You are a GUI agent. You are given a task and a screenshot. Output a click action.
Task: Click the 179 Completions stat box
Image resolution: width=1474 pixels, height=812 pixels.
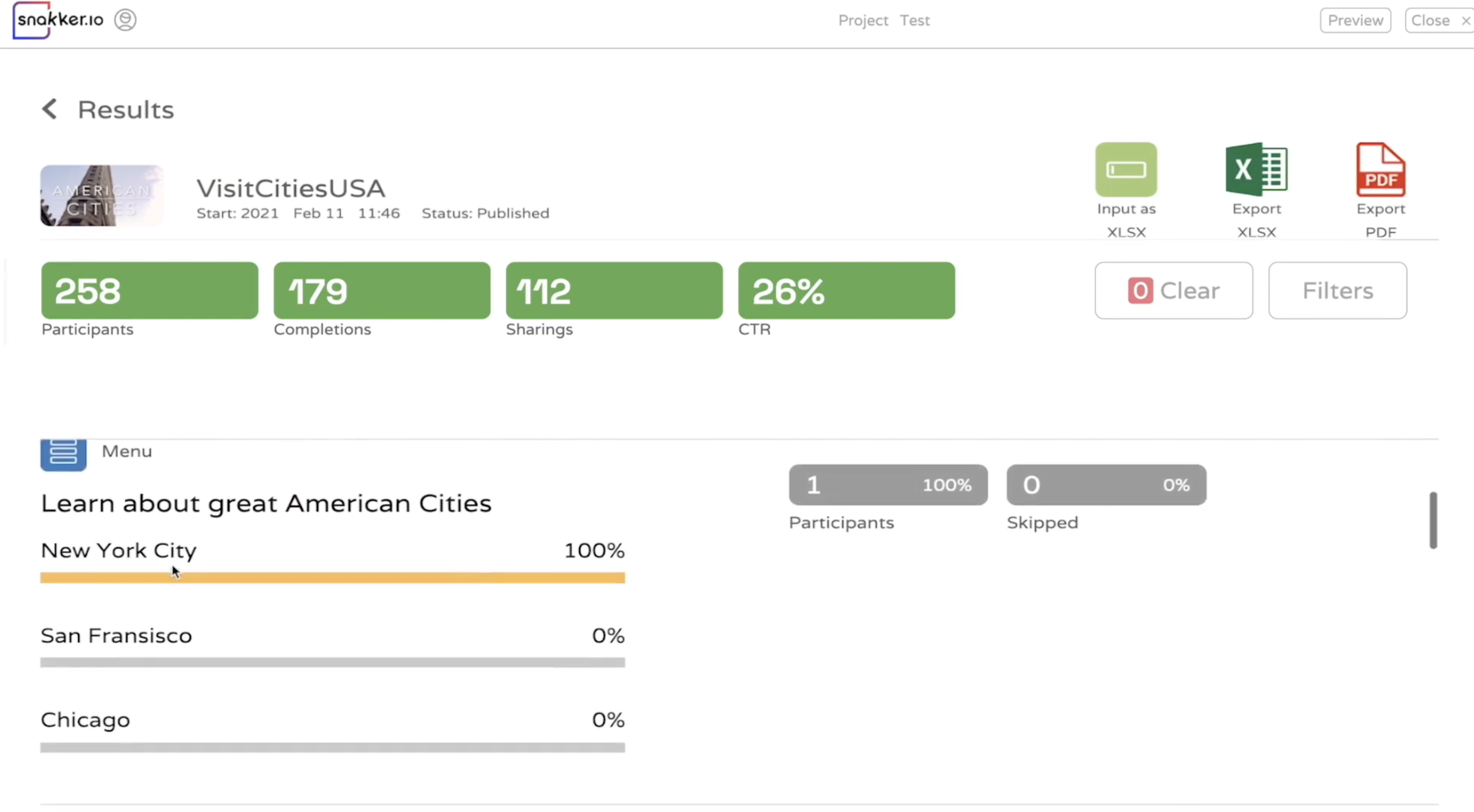pyautogui.click(x=382, y=291)
